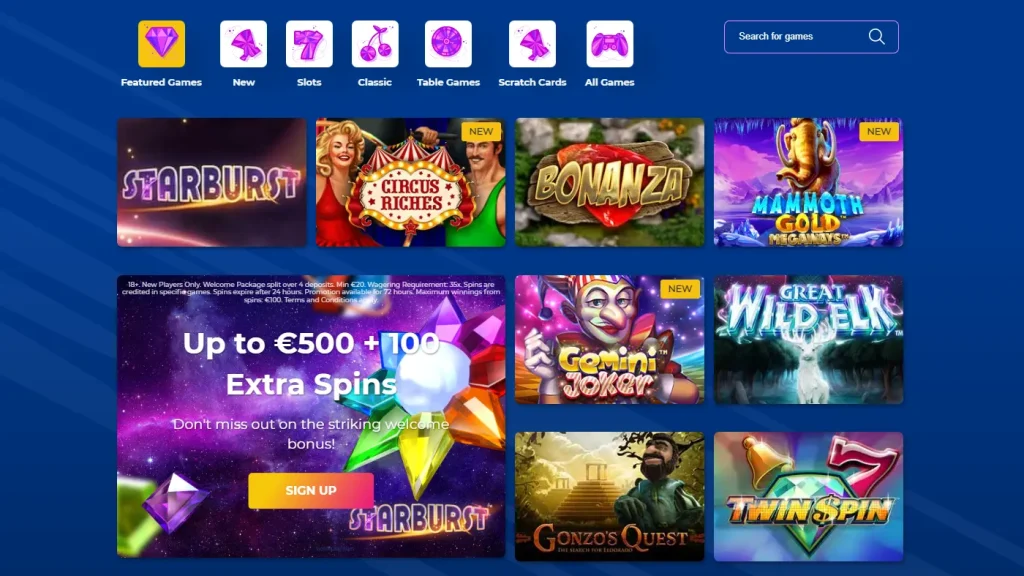The height and width of the screenshot is (576, 1024).
Task: Select the New games category icon
Action: (244, 44)
